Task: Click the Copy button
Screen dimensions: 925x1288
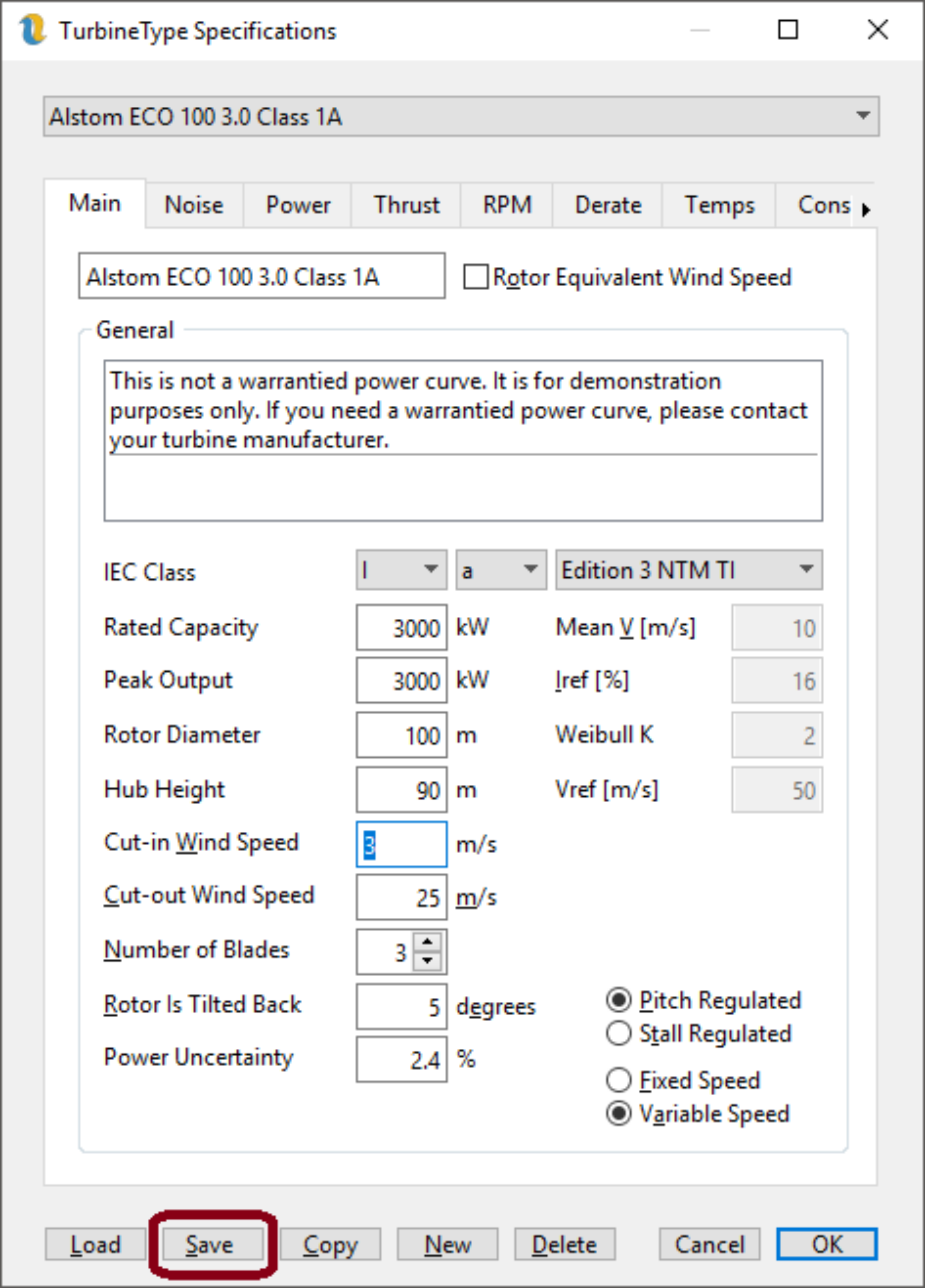Action: [x=330, y=1245]
